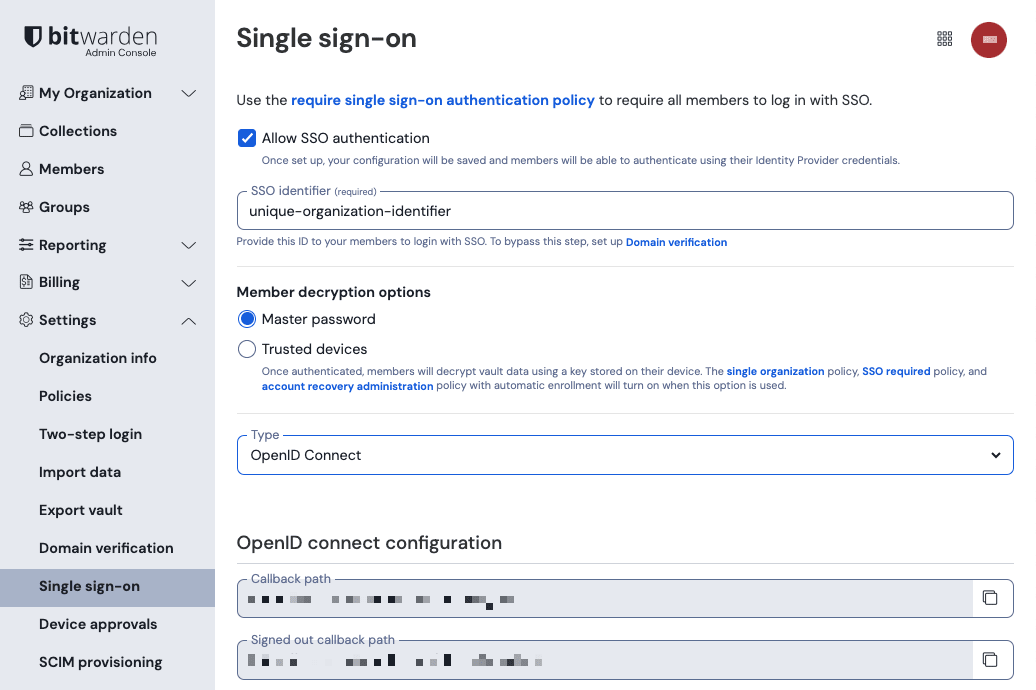The height and width of the screenshot is (690, 1036).
Task: Open Collections from the sidebar icon
Action: point(24,131)
